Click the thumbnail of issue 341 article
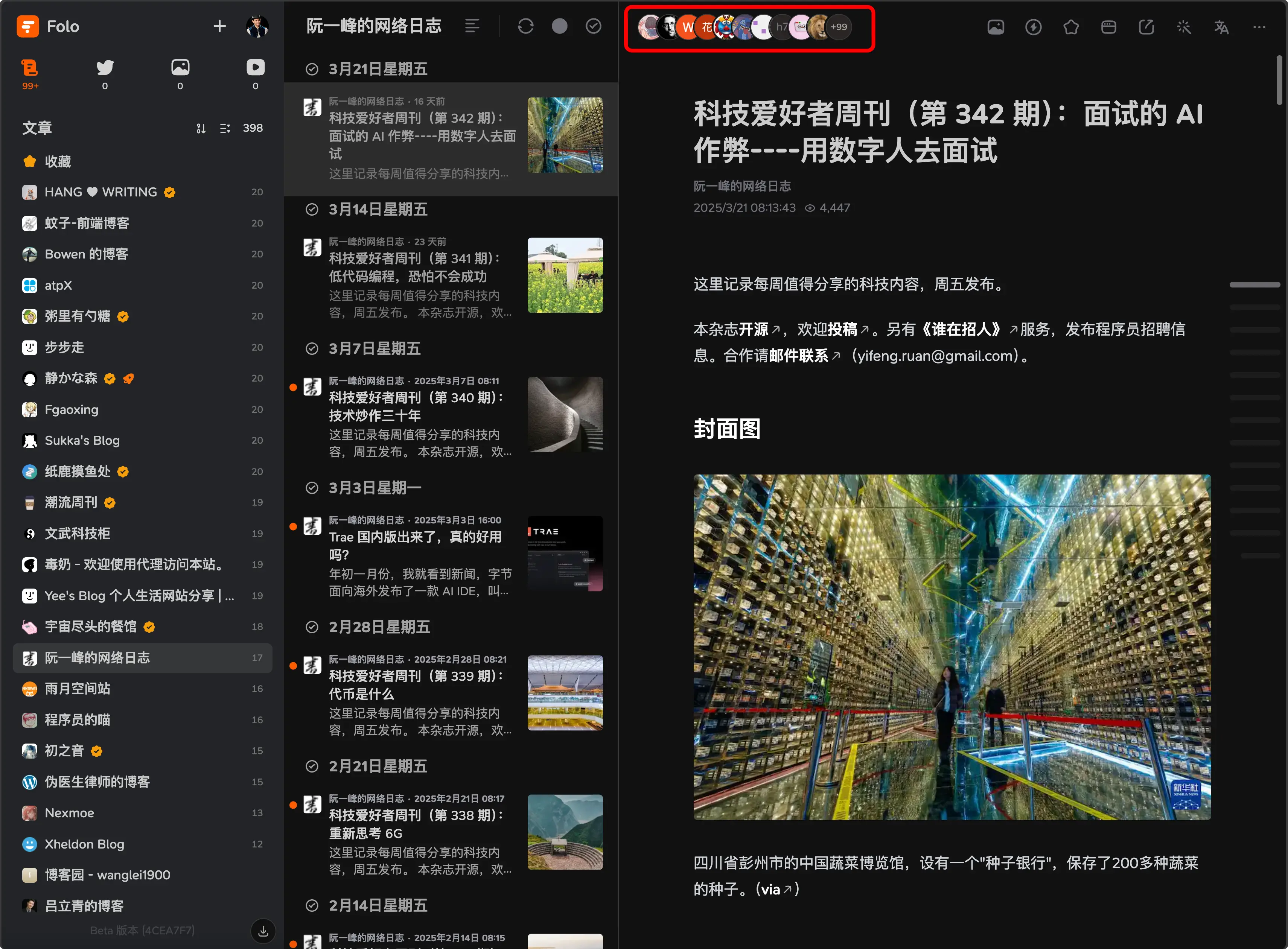 pos(565,275)
